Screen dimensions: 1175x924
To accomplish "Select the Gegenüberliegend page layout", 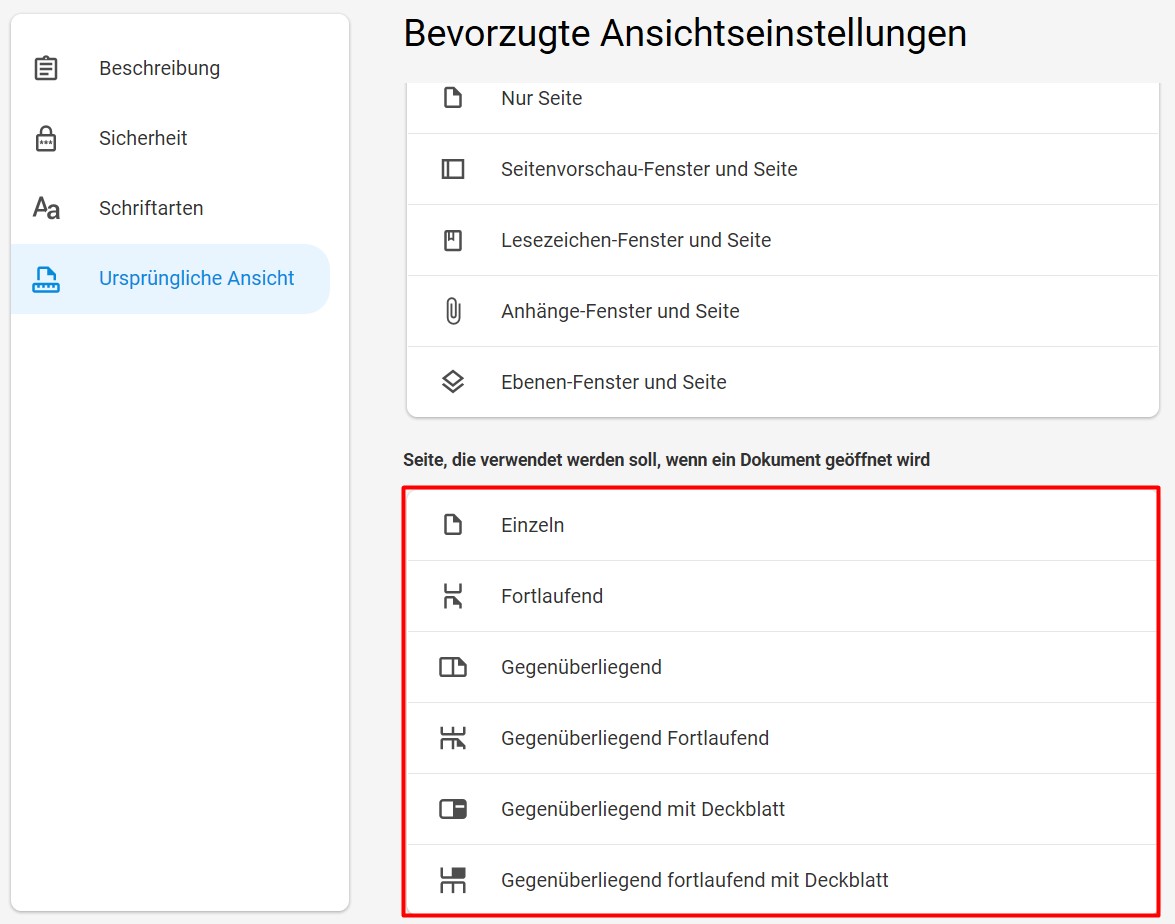I will point(782,667).
